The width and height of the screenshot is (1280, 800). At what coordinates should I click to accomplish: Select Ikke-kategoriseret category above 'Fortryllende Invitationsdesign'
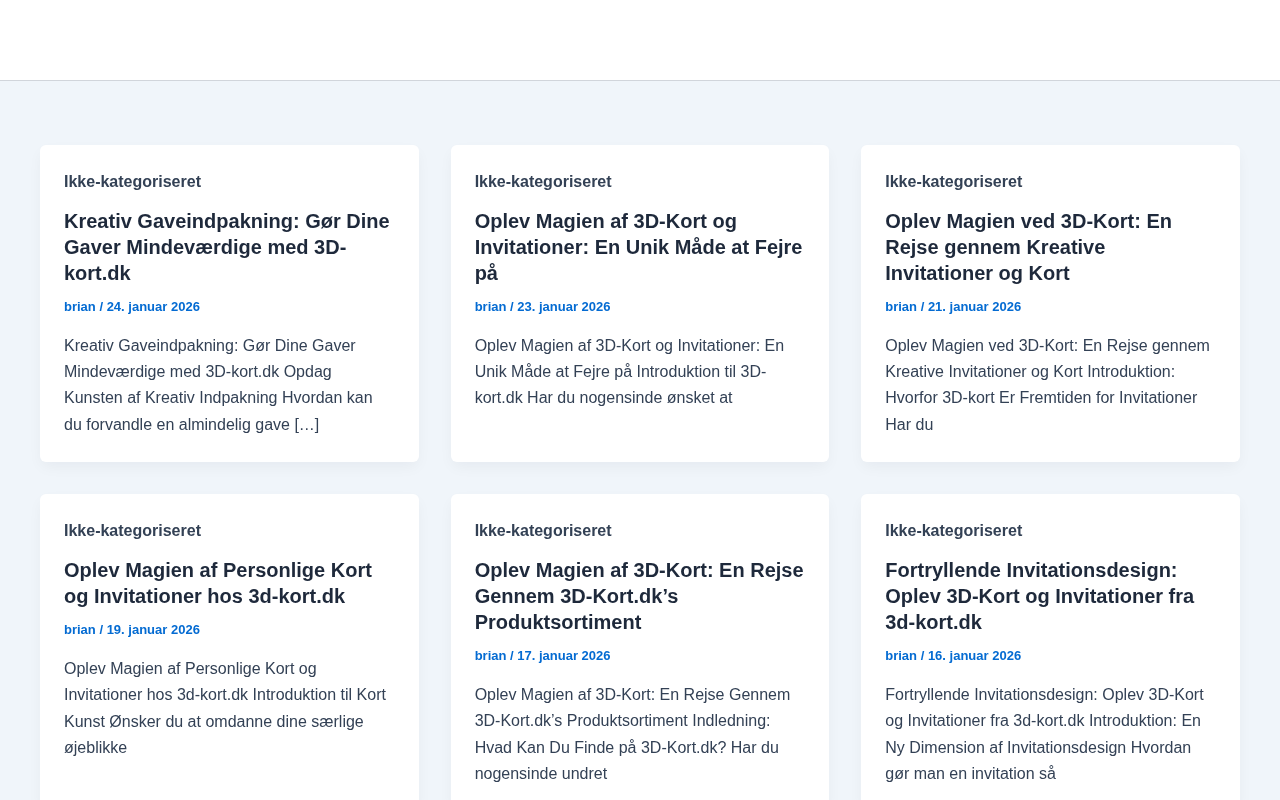pos(953,531)
